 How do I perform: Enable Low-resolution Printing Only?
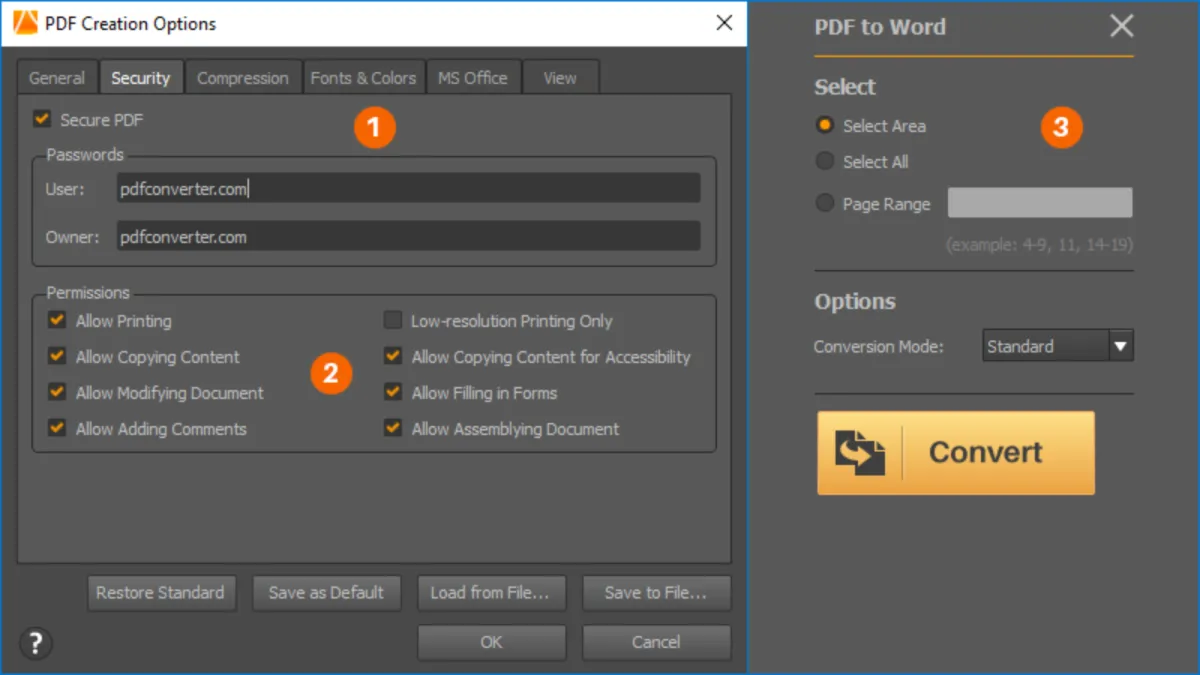[393, 321]
